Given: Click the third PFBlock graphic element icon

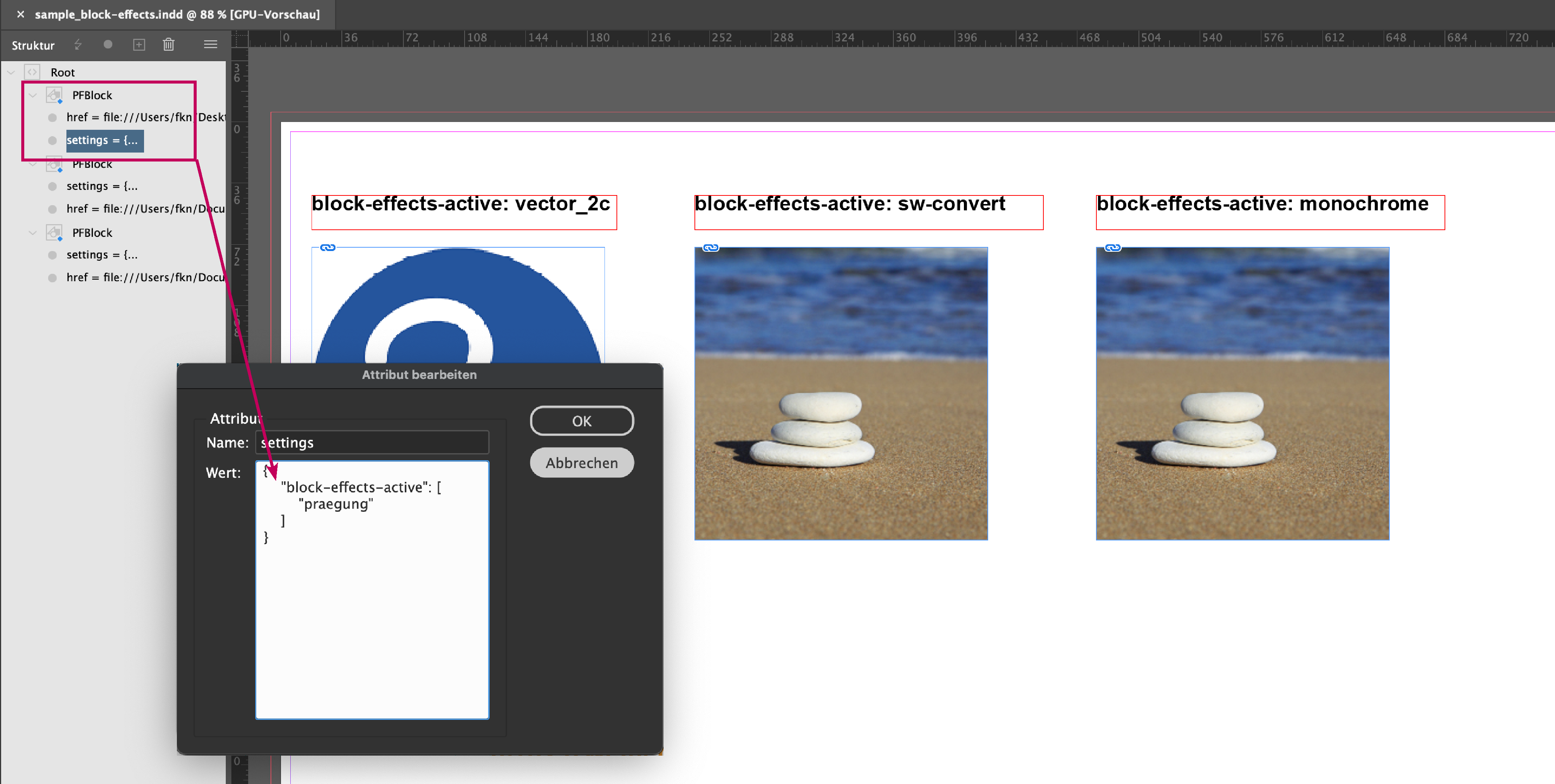Looking at the screenshot, I should click(54, 232).
